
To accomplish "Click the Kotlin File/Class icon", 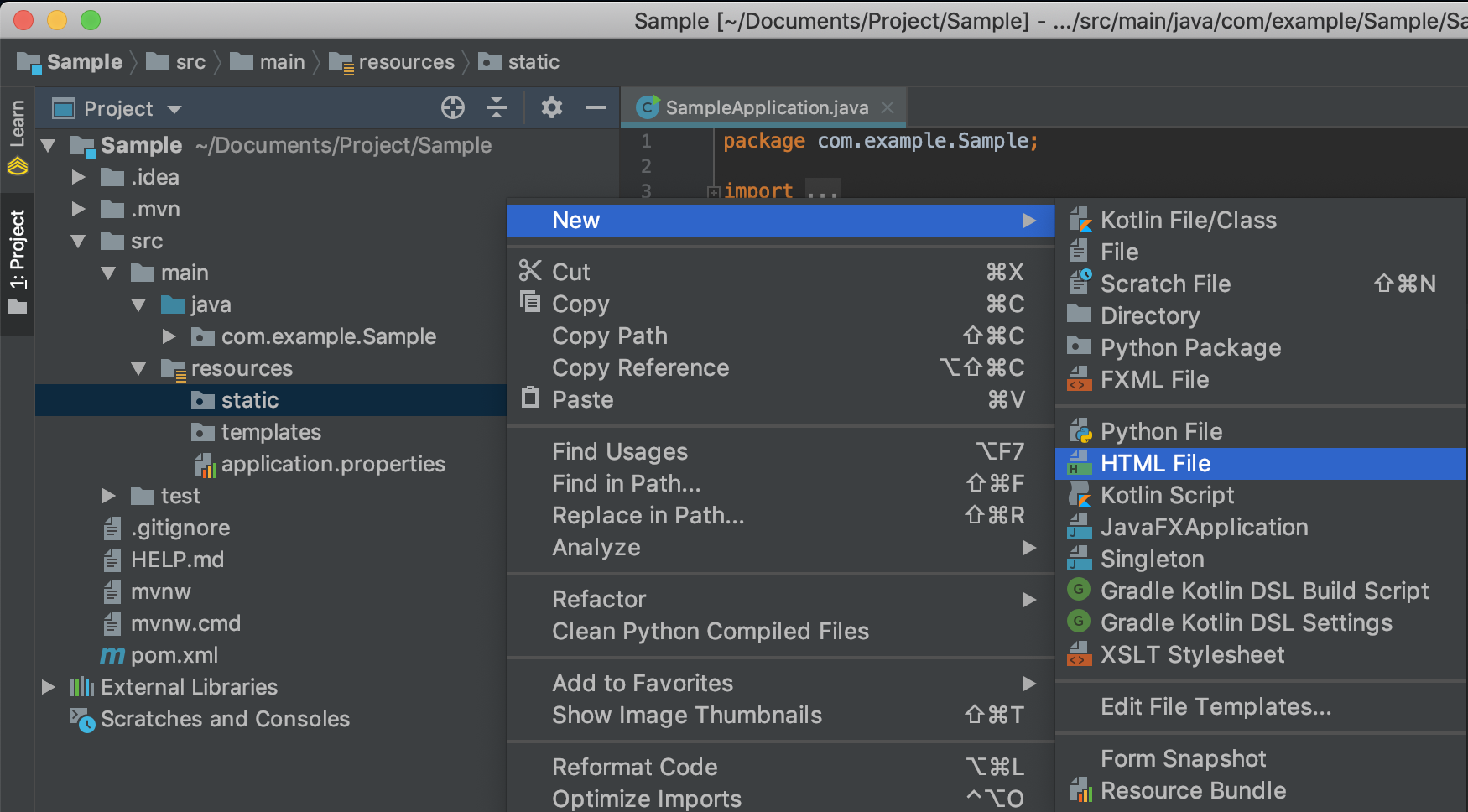I will tap(1080, 220).
